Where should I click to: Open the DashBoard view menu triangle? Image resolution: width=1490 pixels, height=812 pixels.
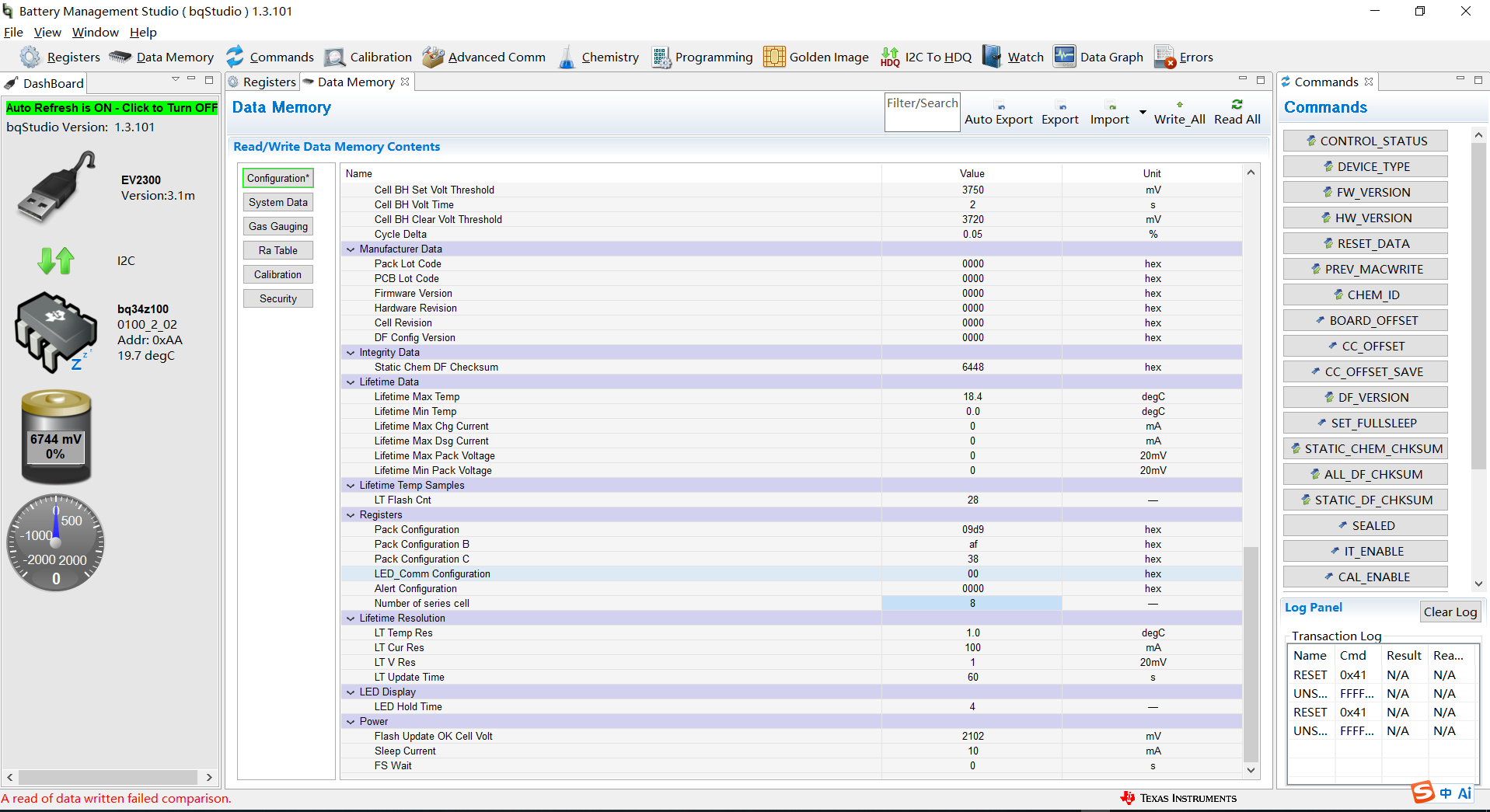[176, 79]
